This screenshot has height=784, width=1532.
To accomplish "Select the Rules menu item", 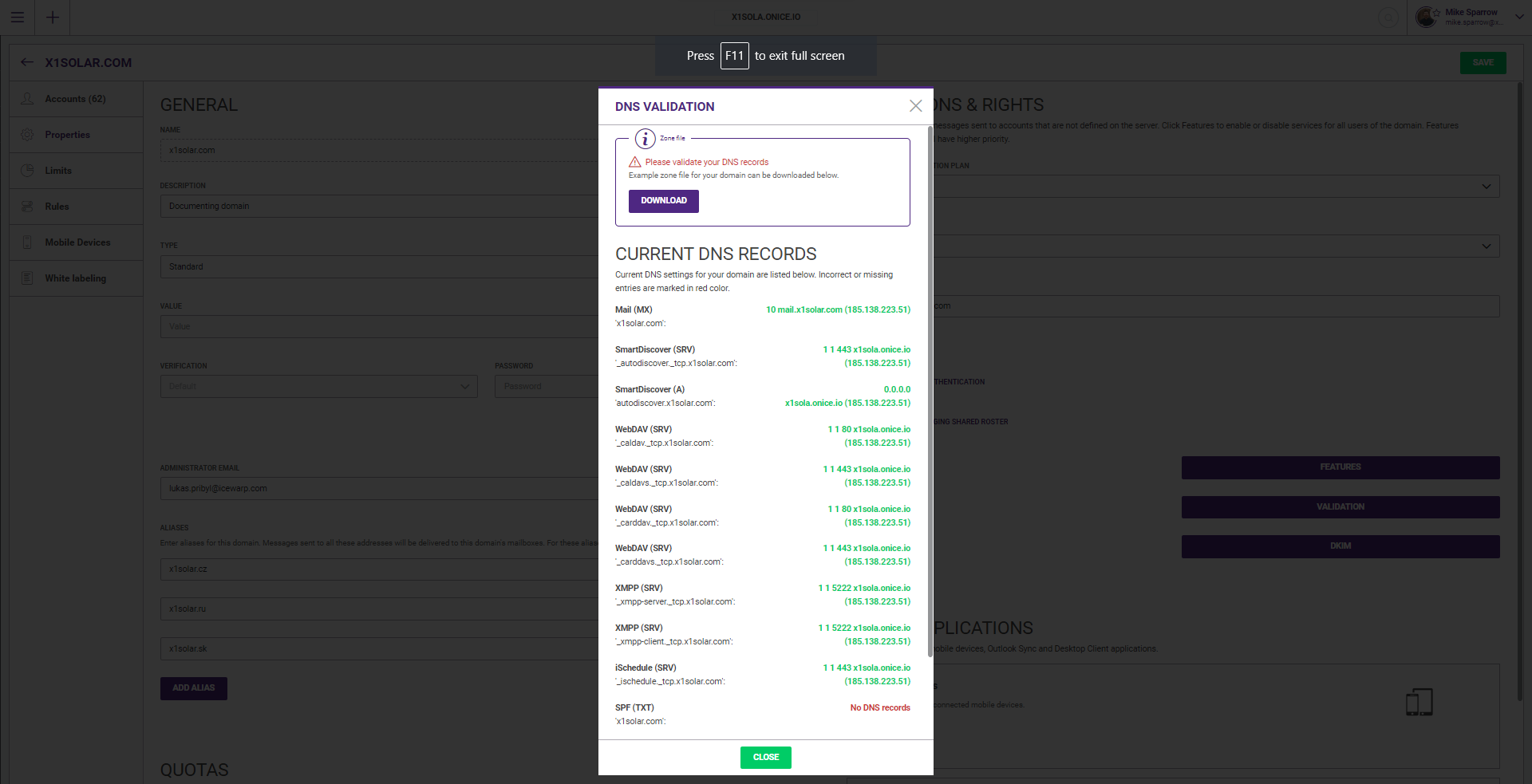I will coord(76,207).
